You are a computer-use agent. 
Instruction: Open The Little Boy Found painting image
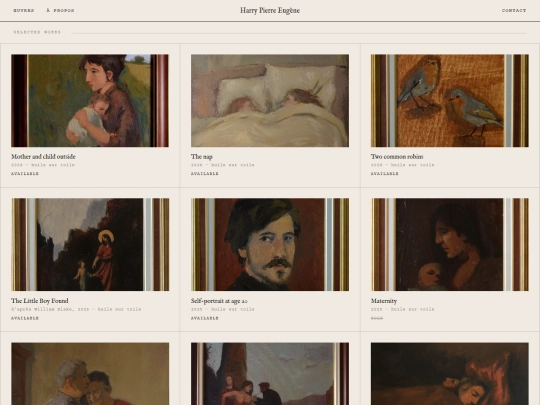tap(90, 245)
